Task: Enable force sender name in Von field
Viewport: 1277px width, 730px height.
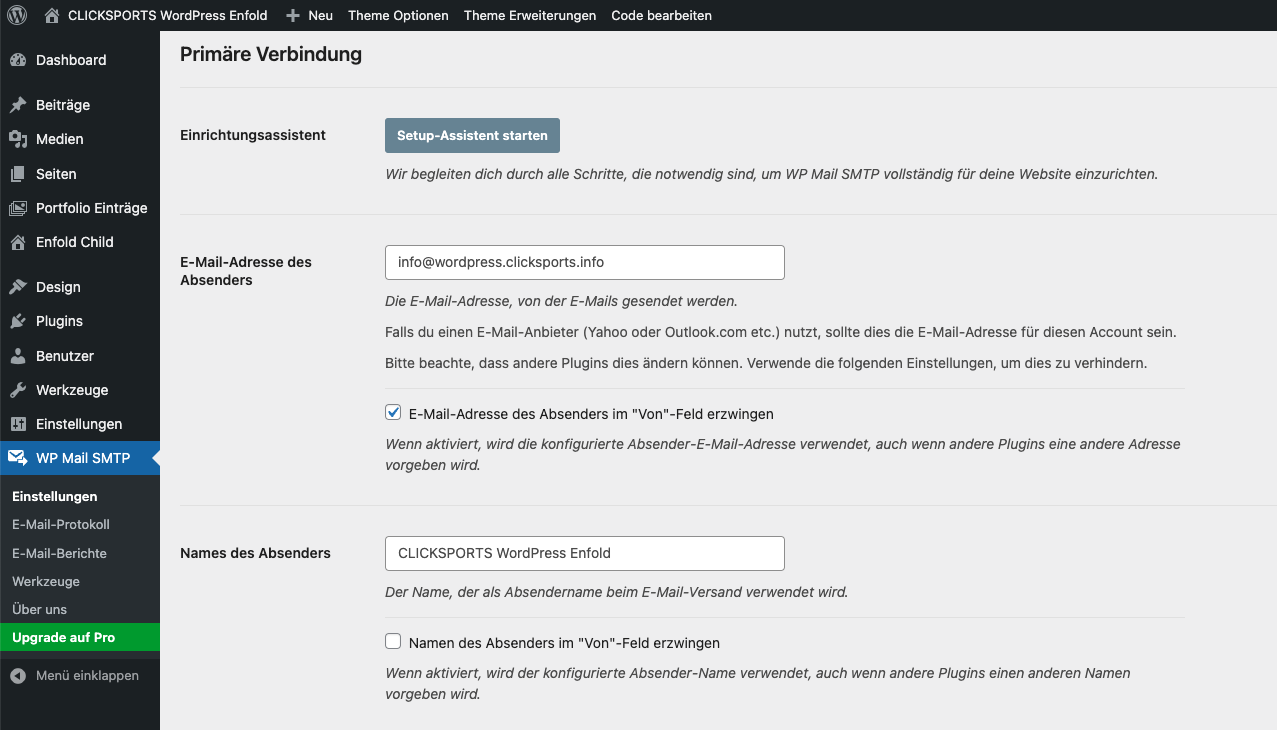Action: [x=393, y=642]
